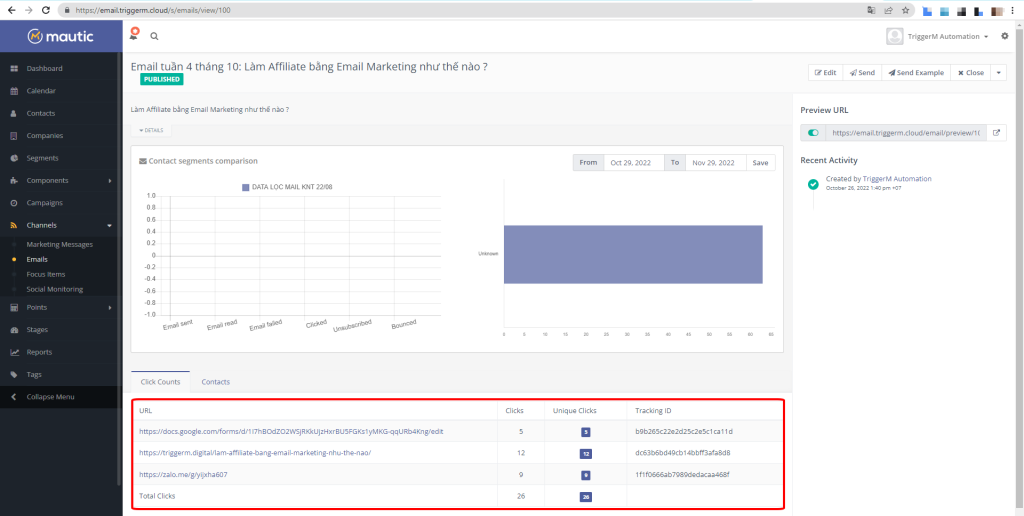Expand the Details section
The width and height of the screenshot is (1024, 516).
[x=151, y=130]
